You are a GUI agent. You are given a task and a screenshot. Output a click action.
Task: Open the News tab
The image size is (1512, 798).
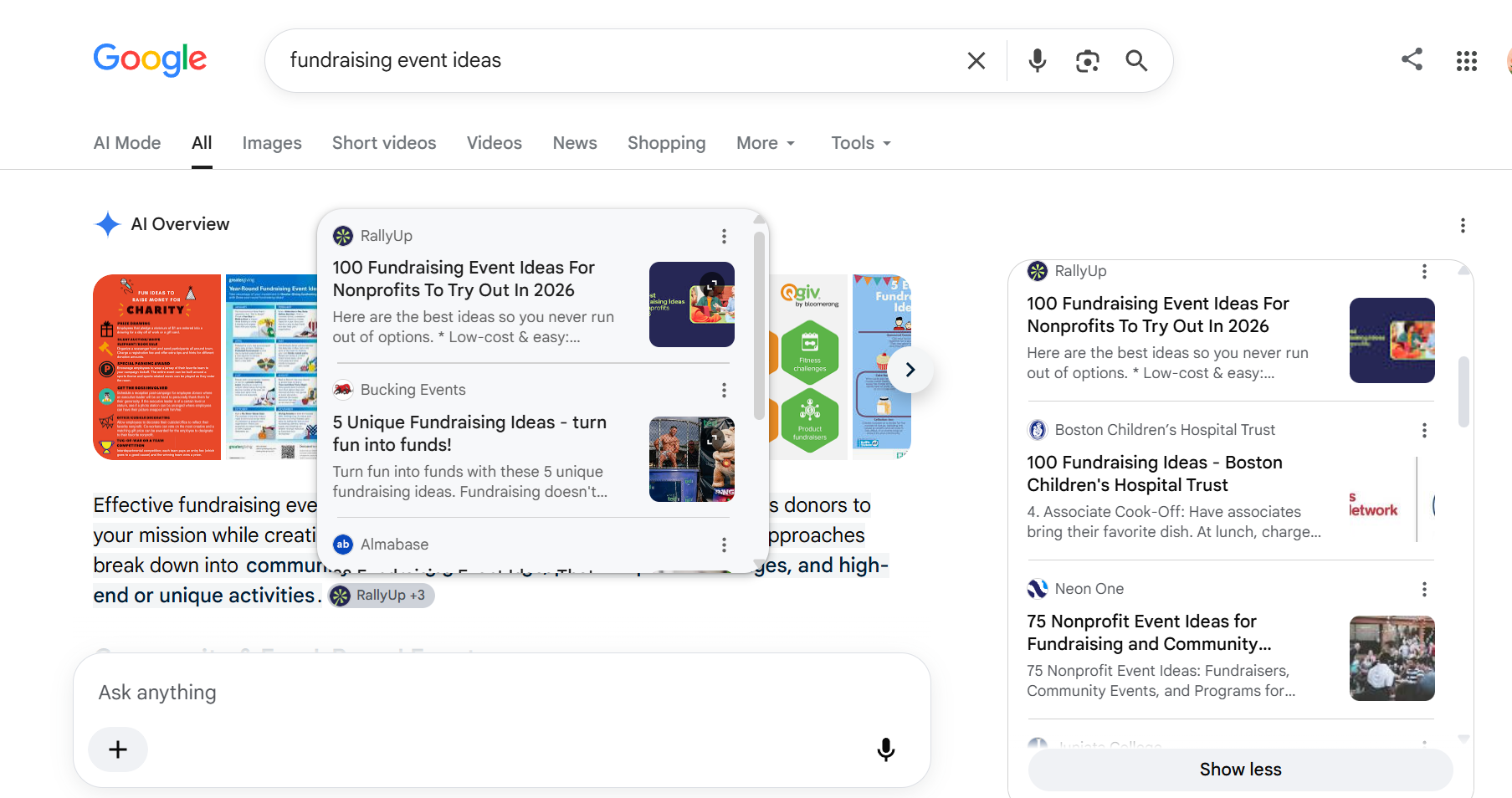(575, 143)
